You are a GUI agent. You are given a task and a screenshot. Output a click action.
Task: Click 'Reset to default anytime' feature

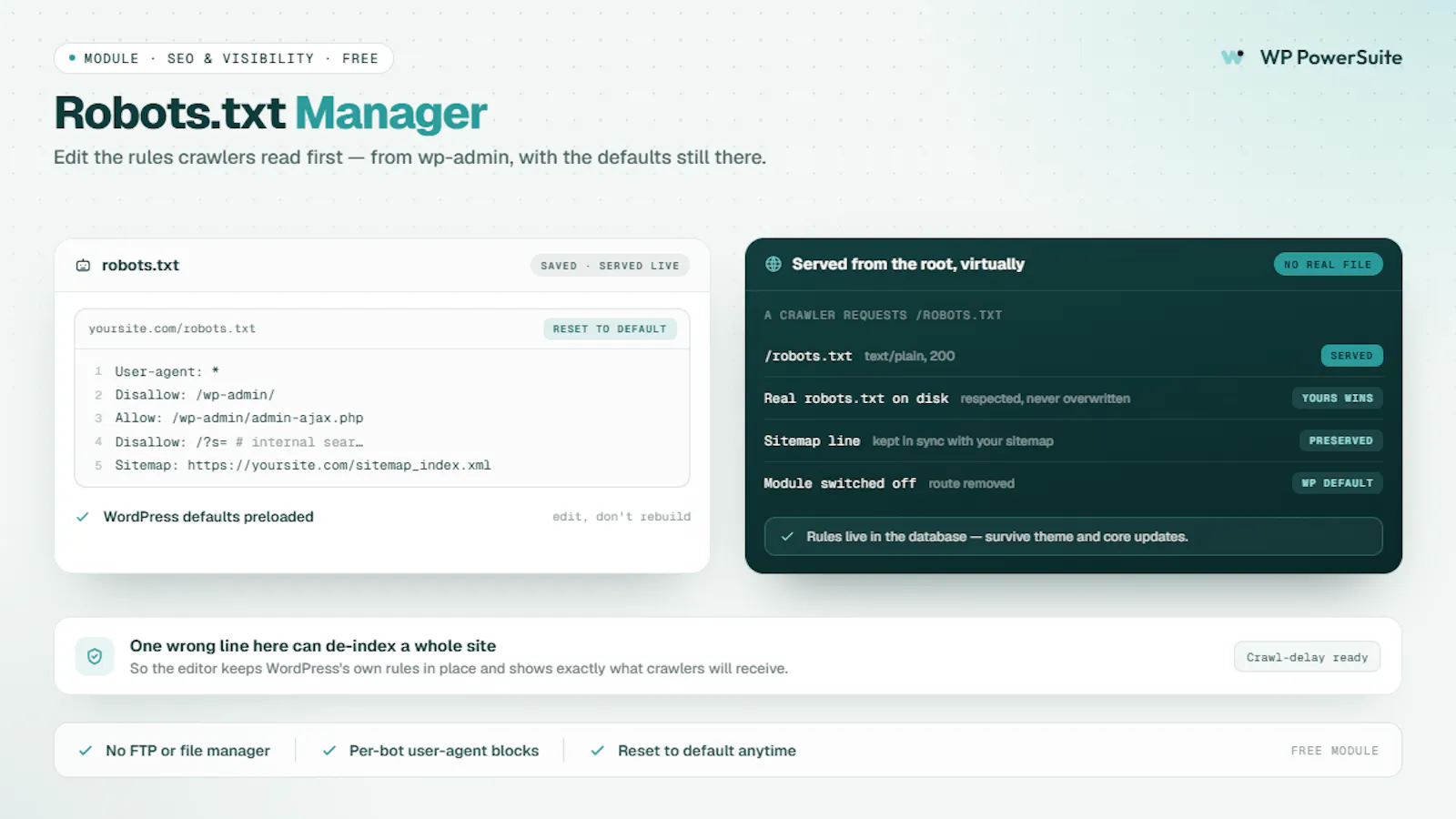tap(707, 751)
